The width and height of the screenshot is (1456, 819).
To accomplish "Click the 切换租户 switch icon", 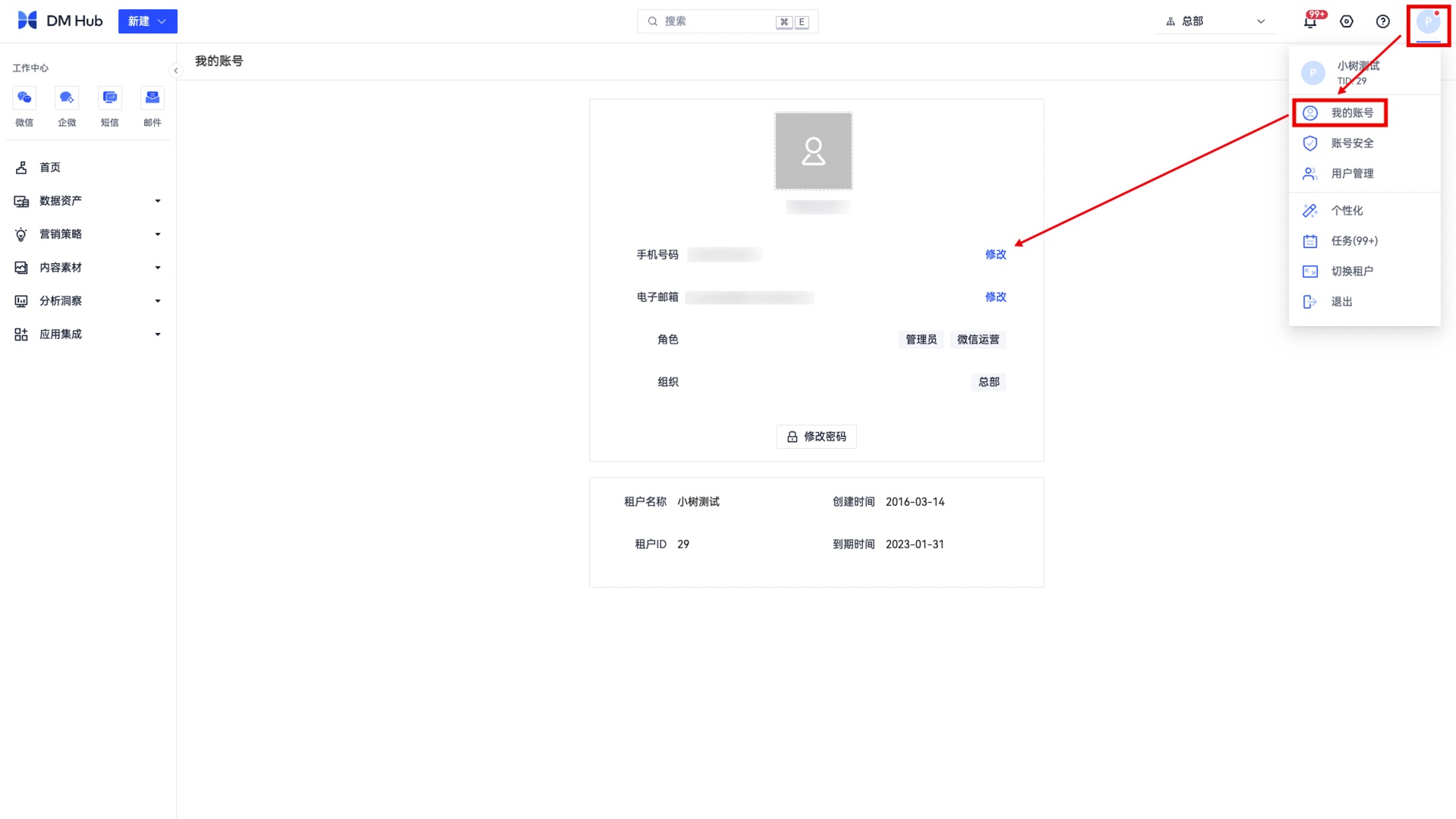I will pyautogui.click(x=1310, y=271).
